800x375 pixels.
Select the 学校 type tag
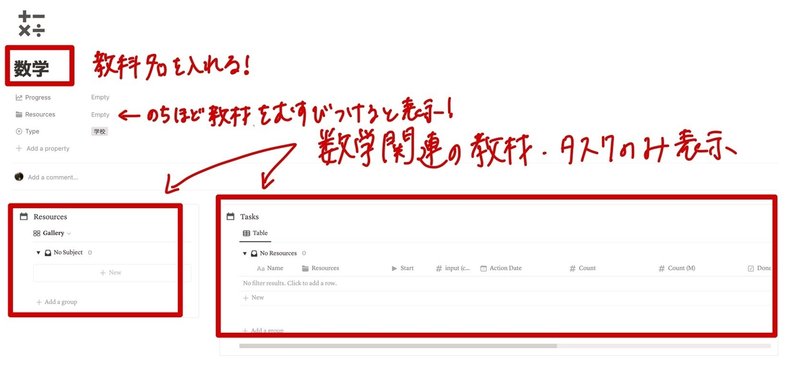pyautogui.click(x=99, y=132)
